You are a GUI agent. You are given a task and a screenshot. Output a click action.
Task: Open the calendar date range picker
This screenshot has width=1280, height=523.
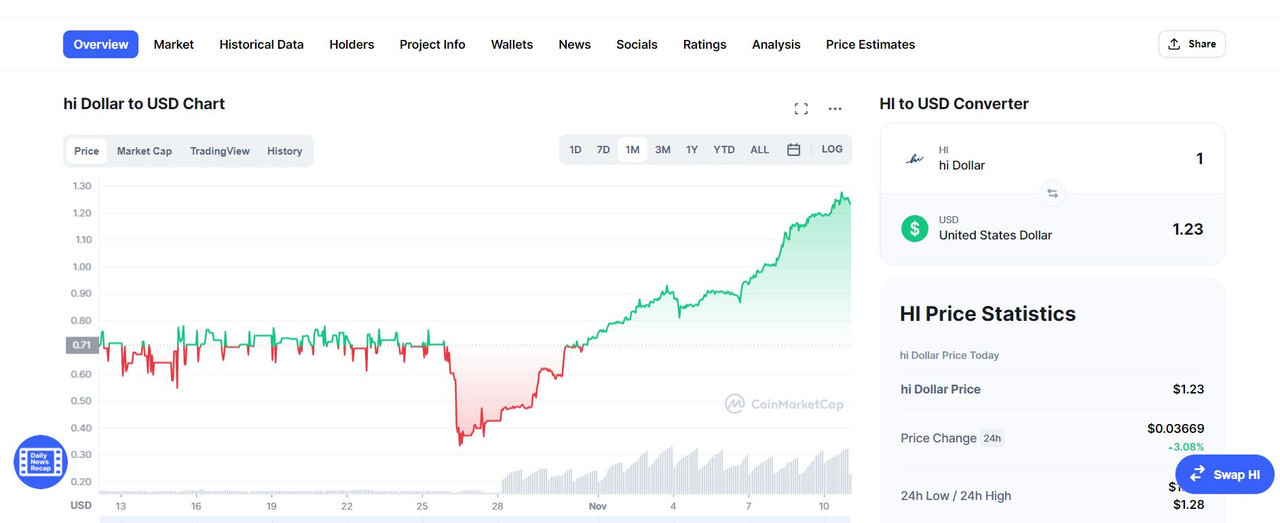tap(794, 150)
